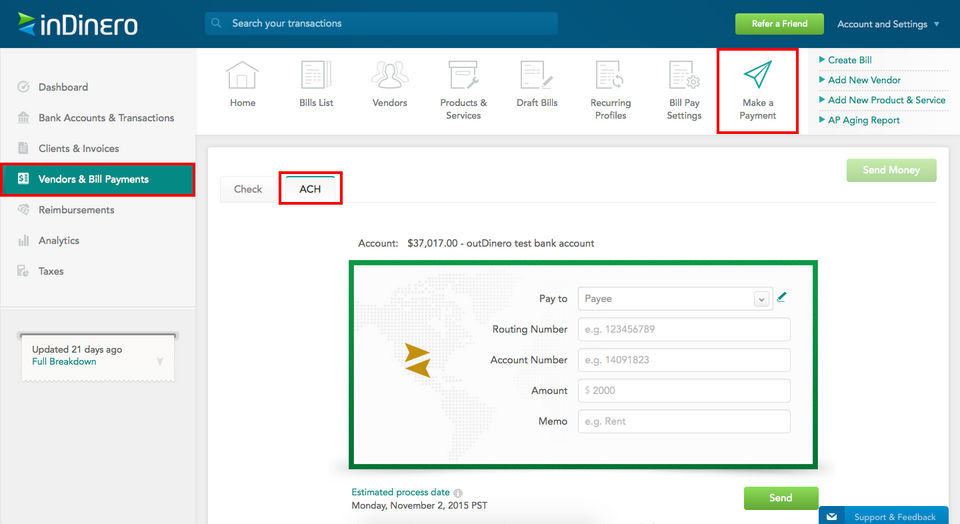Click the estimated process date info icon

coord(458,493)
